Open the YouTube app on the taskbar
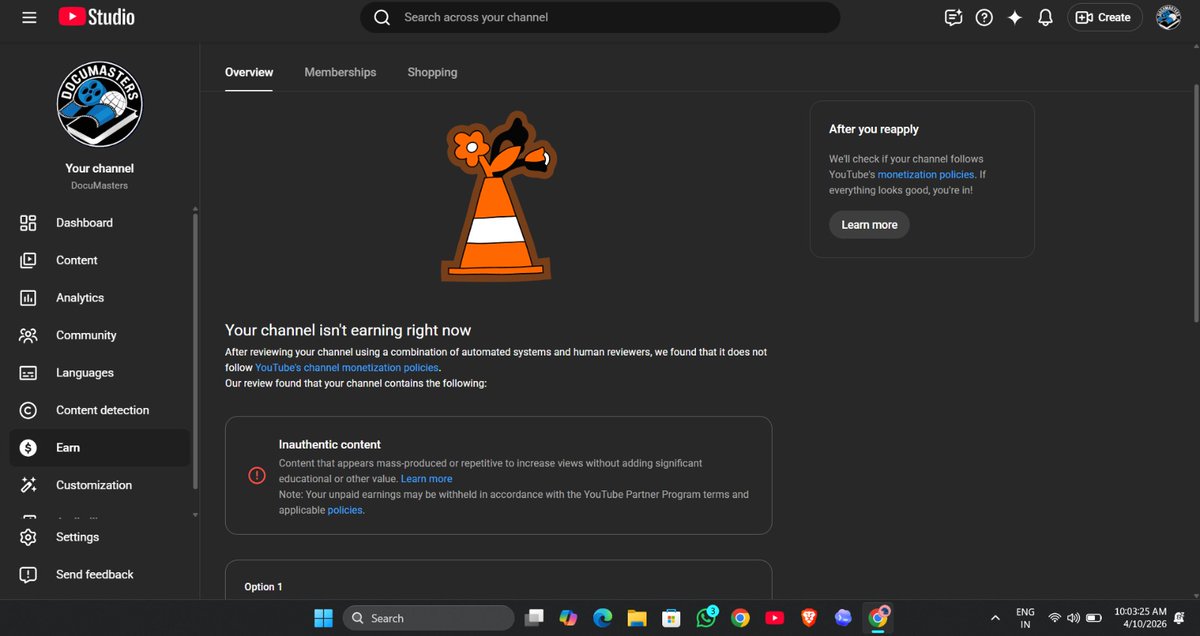The image size is (1200, 636). (x=774, y=618)
